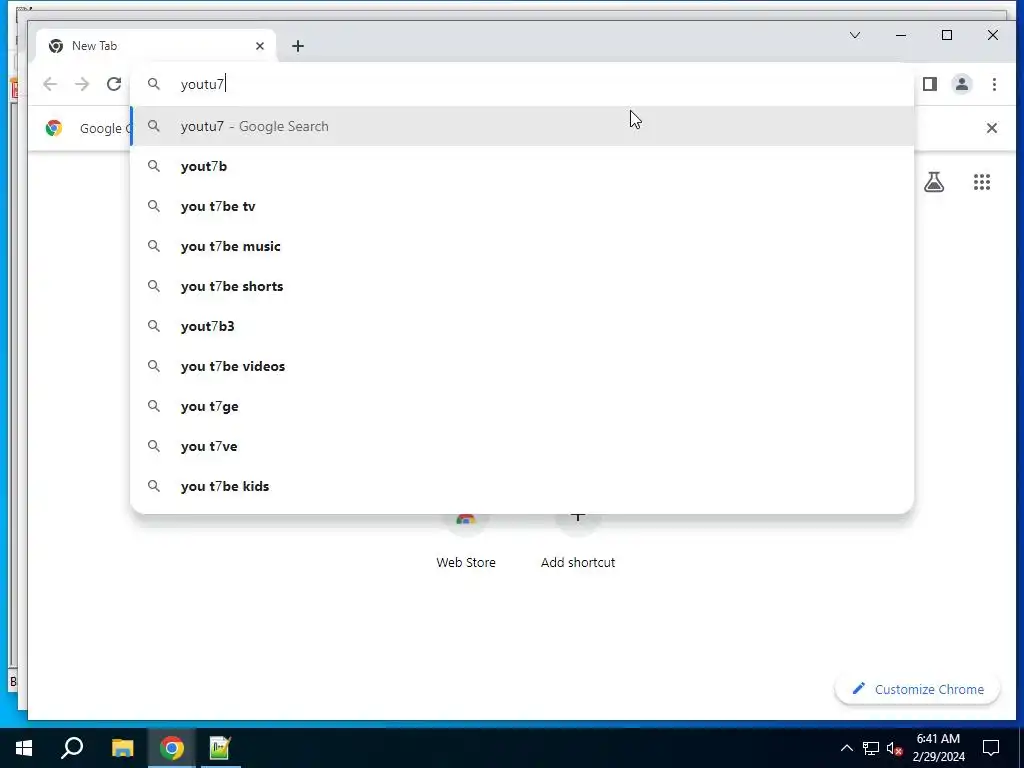
Task: Select the 'you t7be music' suggestion
Action: pyautogui.click(x=522, y=246)
